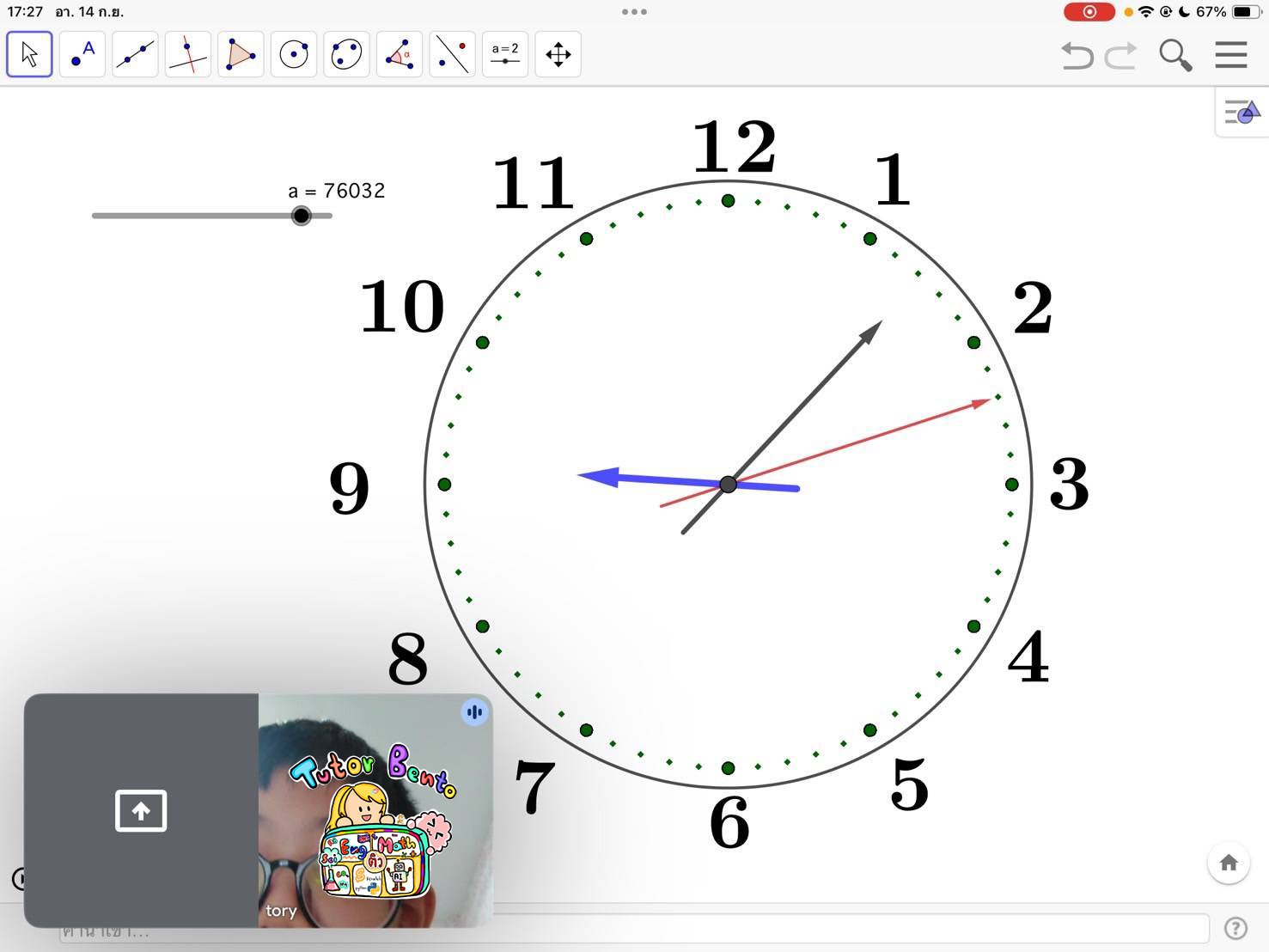
Task: Reset the view with the Home button
Action: coord(1229,863)
